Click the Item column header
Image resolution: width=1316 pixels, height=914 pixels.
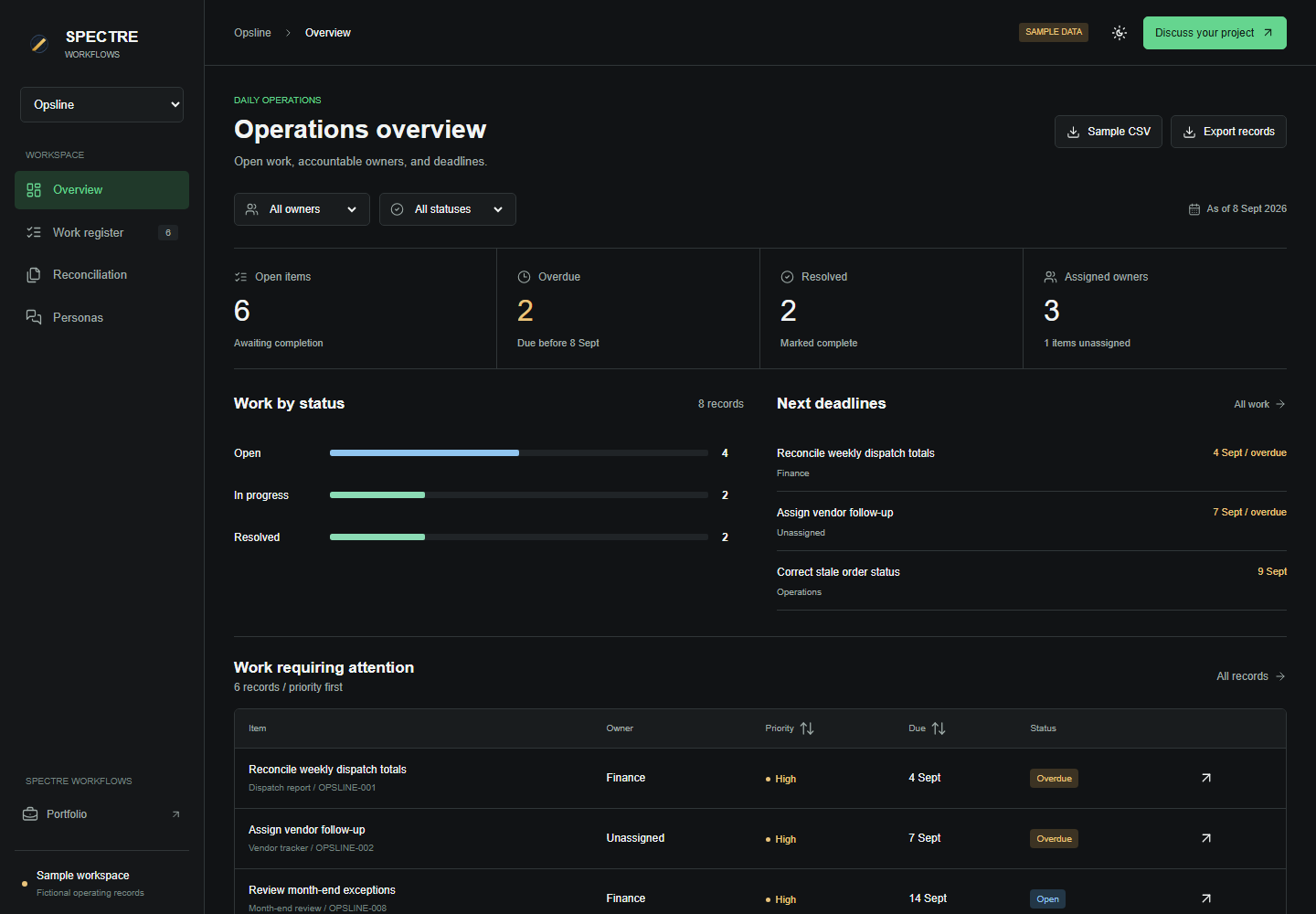click(258, 728)
